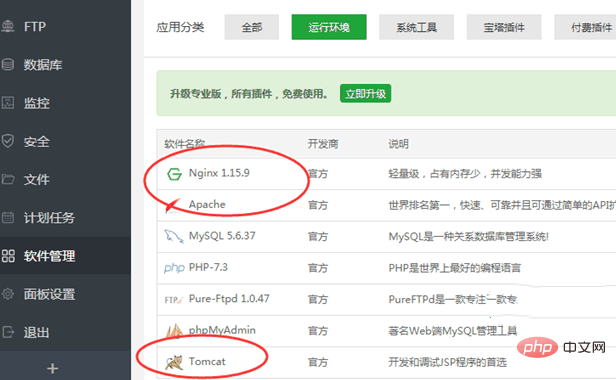616x380 pixels.
Task: Click the shield icon beside 安全
Action: pyautogui.click(x=8, y=141)
